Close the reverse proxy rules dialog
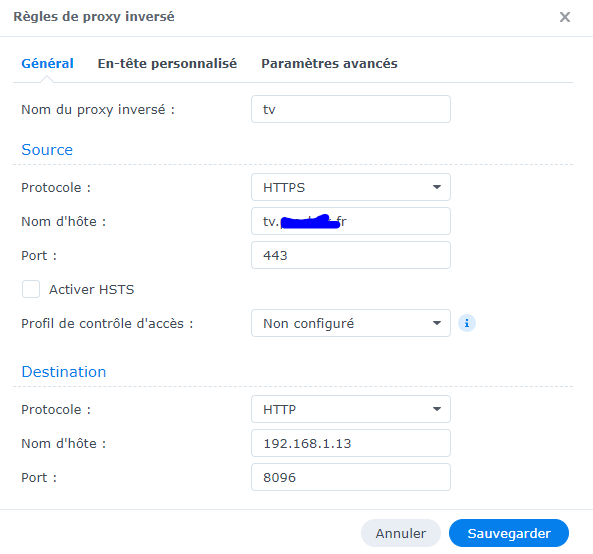 click(565, 17)
